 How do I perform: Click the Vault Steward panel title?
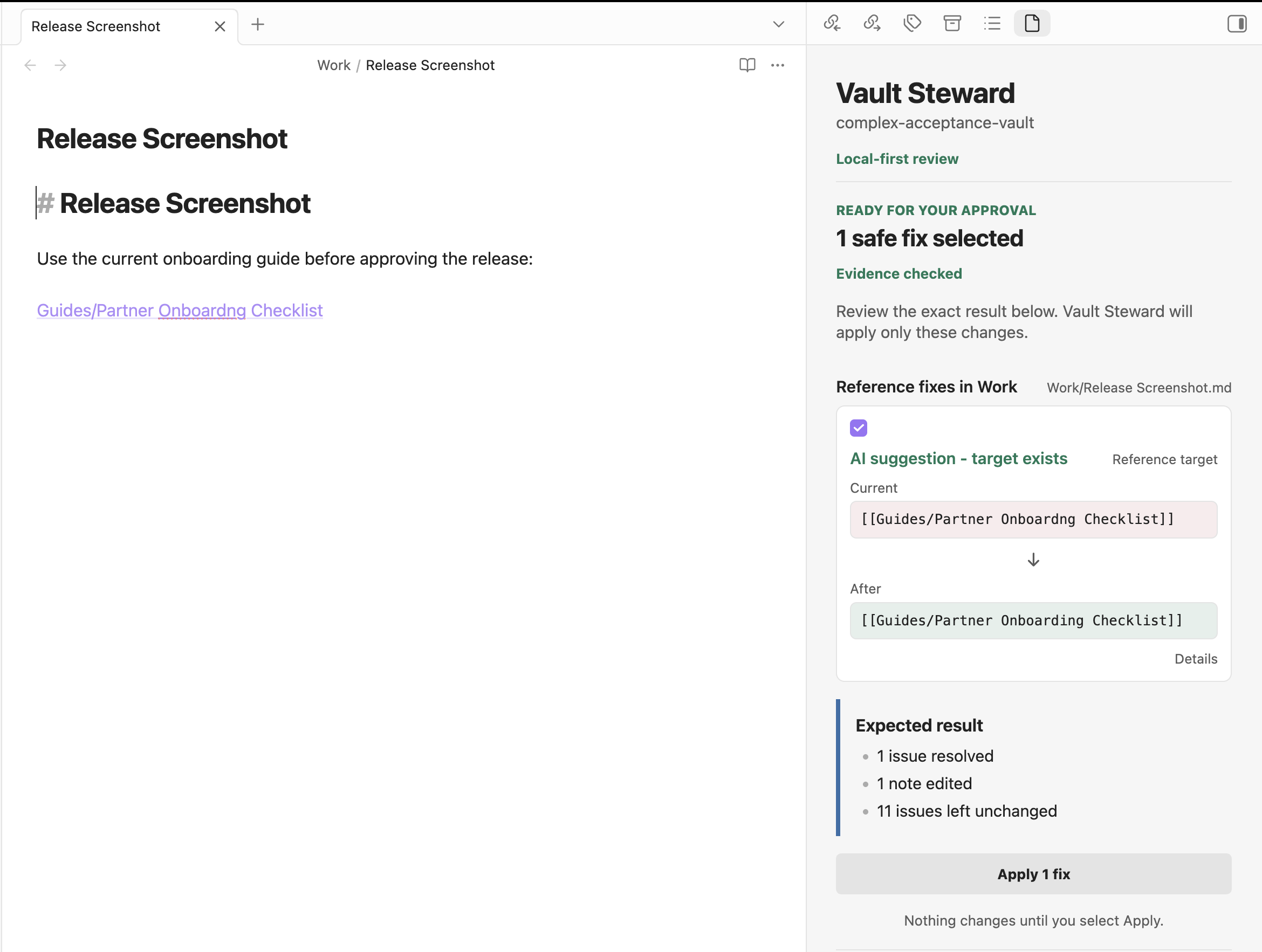pos(925,93)
